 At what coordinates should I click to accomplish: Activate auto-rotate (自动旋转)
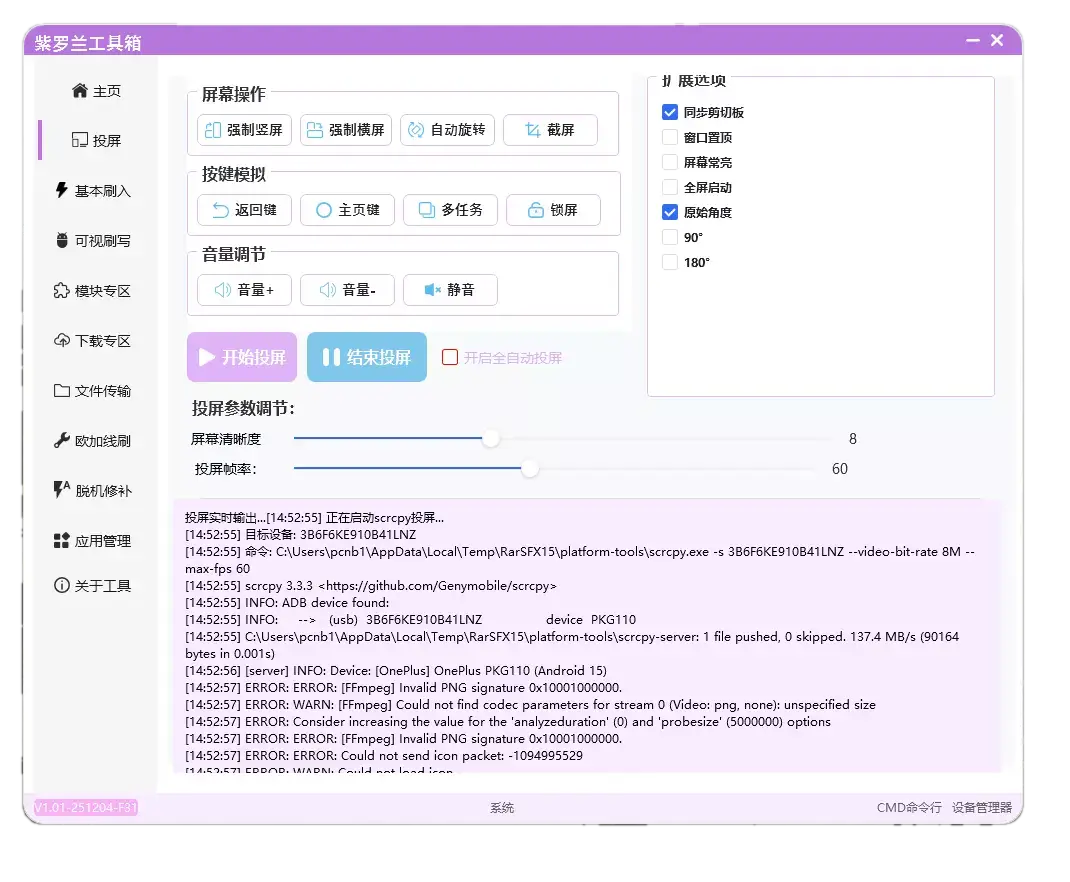point(447,129)
